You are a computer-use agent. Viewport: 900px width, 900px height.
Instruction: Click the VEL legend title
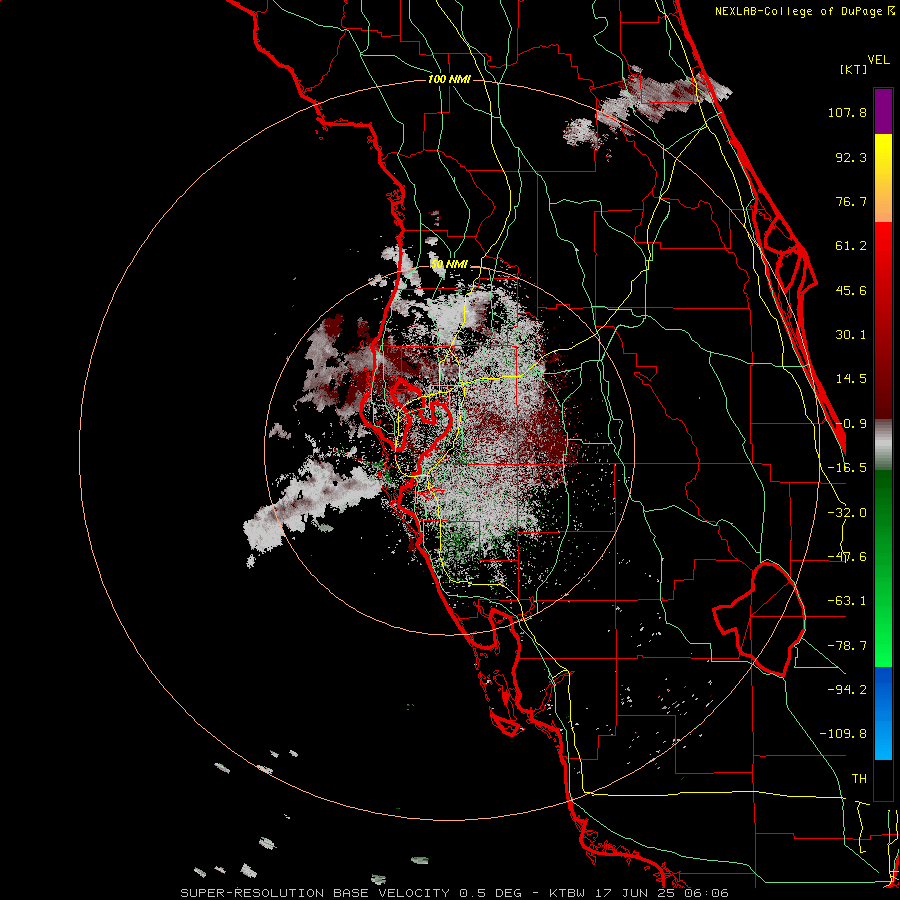click(x=878, y=60)
